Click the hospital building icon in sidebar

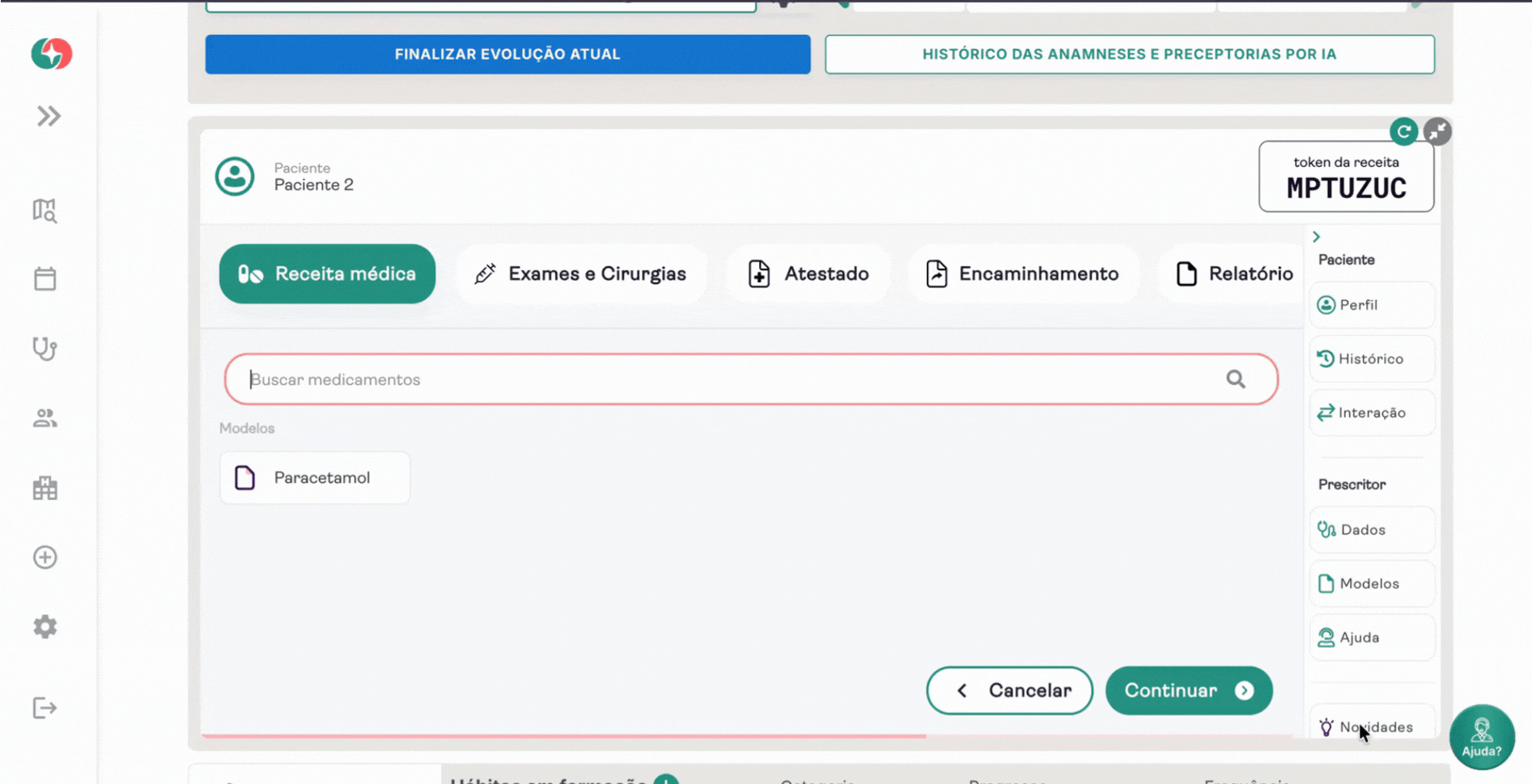[45, 488]
